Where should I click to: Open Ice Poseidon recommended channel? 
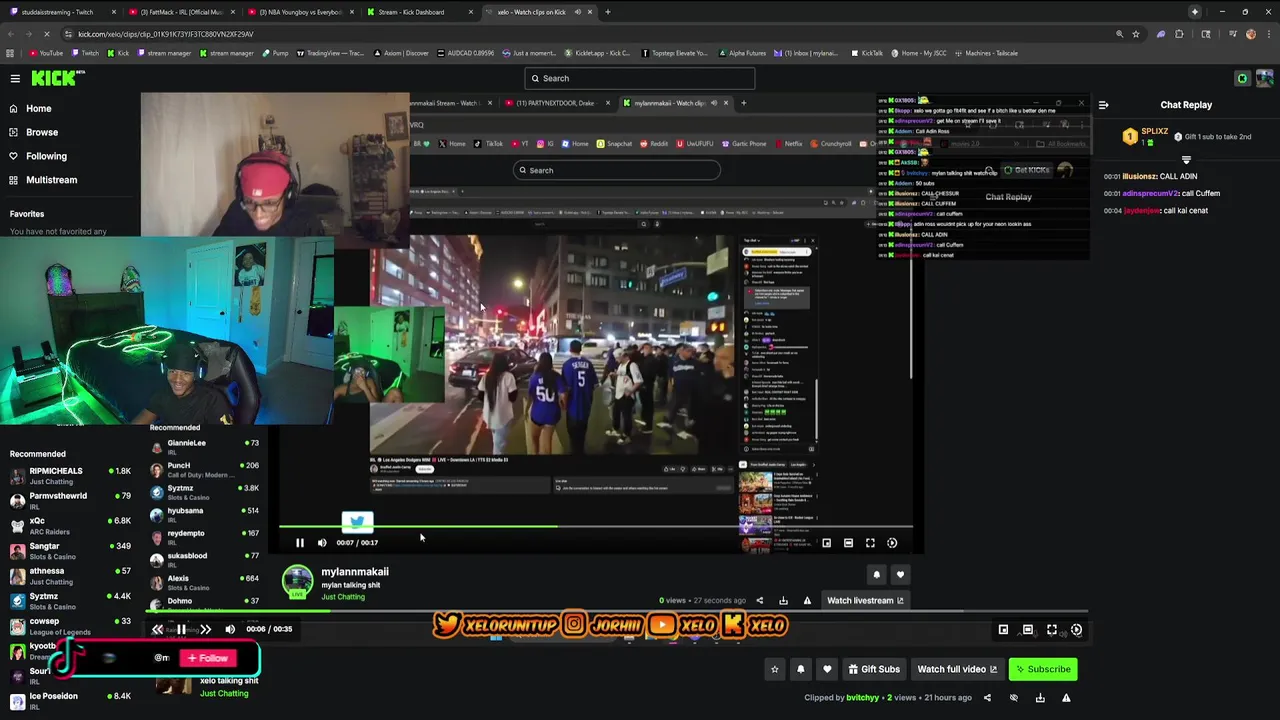click(70, 700)
